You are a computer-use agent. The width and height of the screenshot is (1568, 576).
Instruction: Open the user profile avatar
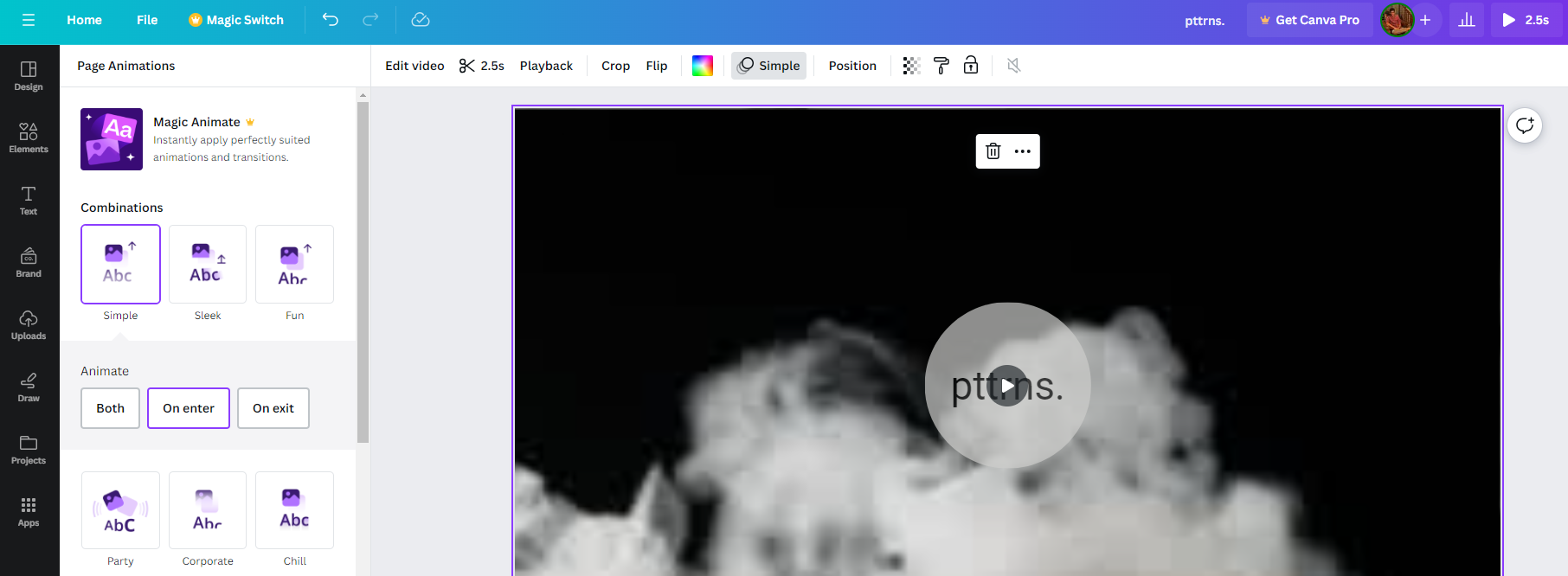1397,20
